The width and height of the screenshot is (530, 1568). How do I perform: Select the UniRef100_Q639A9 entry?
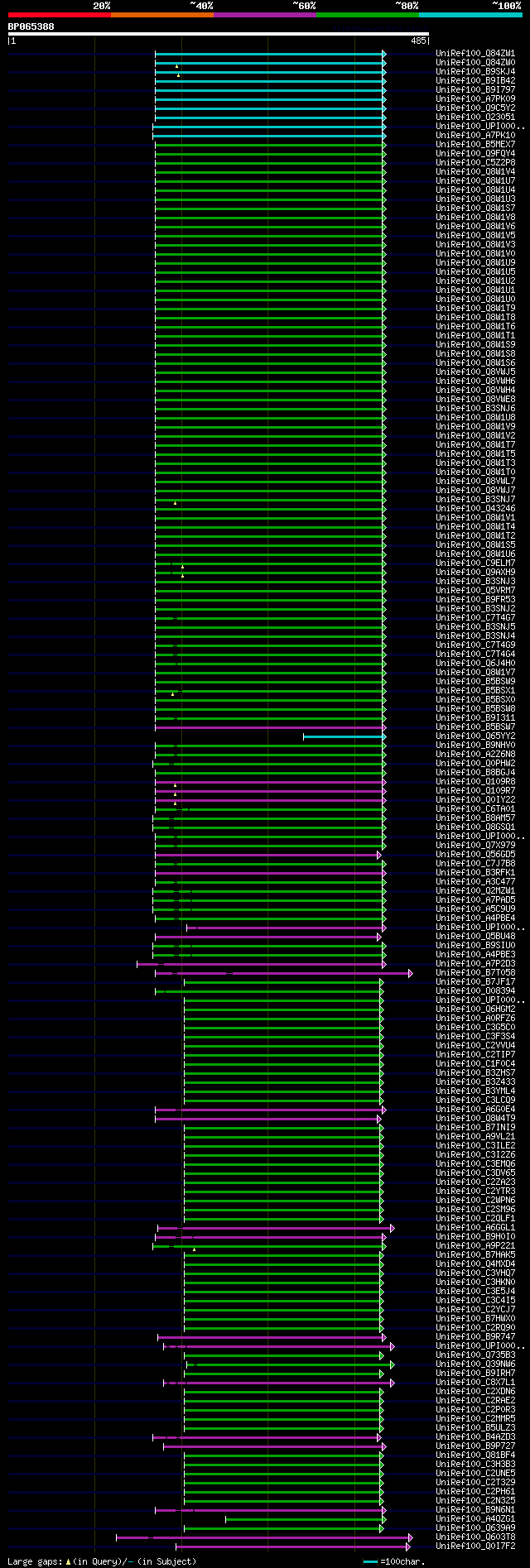point(475,1528)
